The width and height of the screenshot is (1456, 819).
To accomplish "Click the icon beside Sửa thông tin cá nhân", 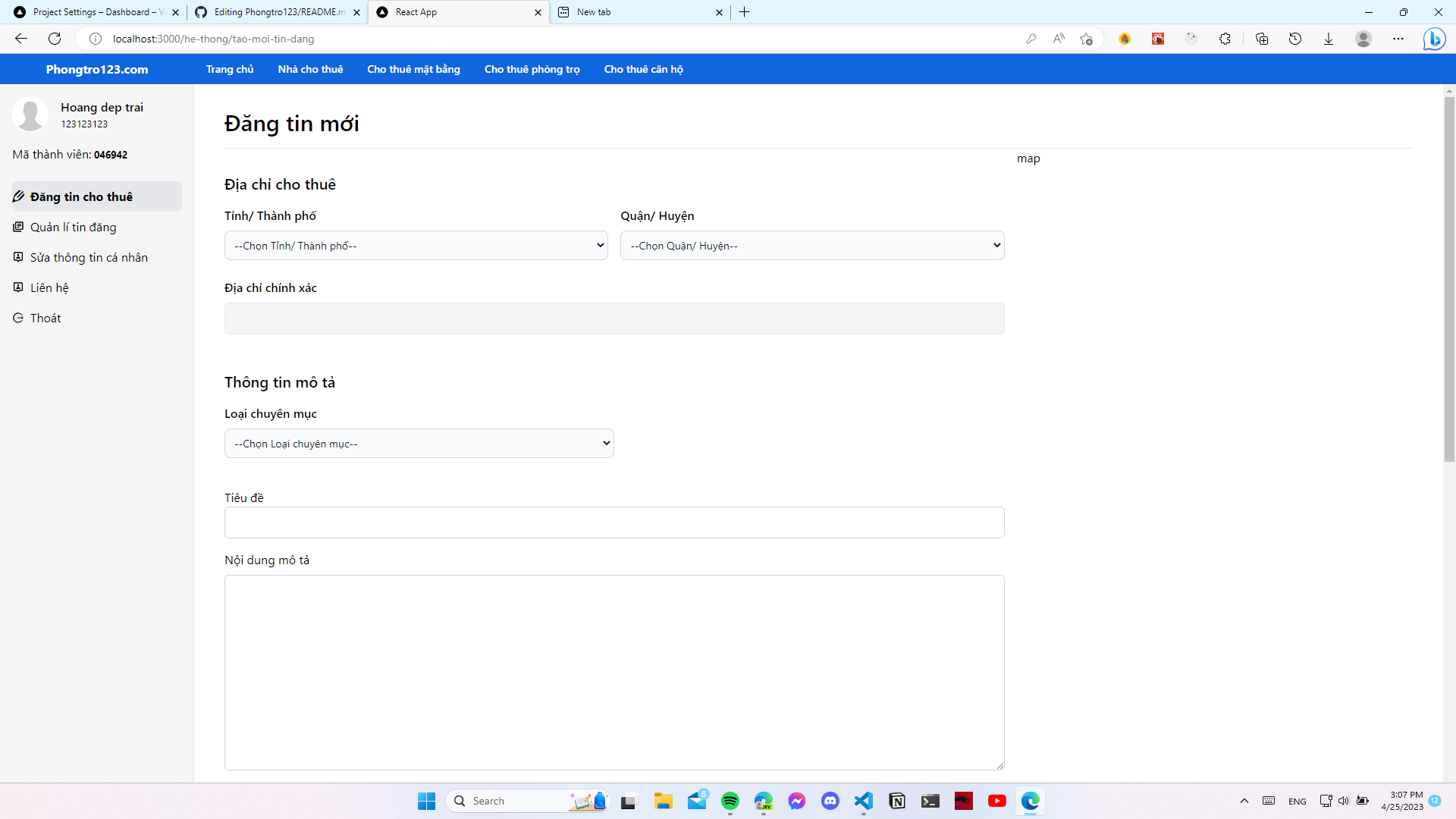I will click(18, 257).
